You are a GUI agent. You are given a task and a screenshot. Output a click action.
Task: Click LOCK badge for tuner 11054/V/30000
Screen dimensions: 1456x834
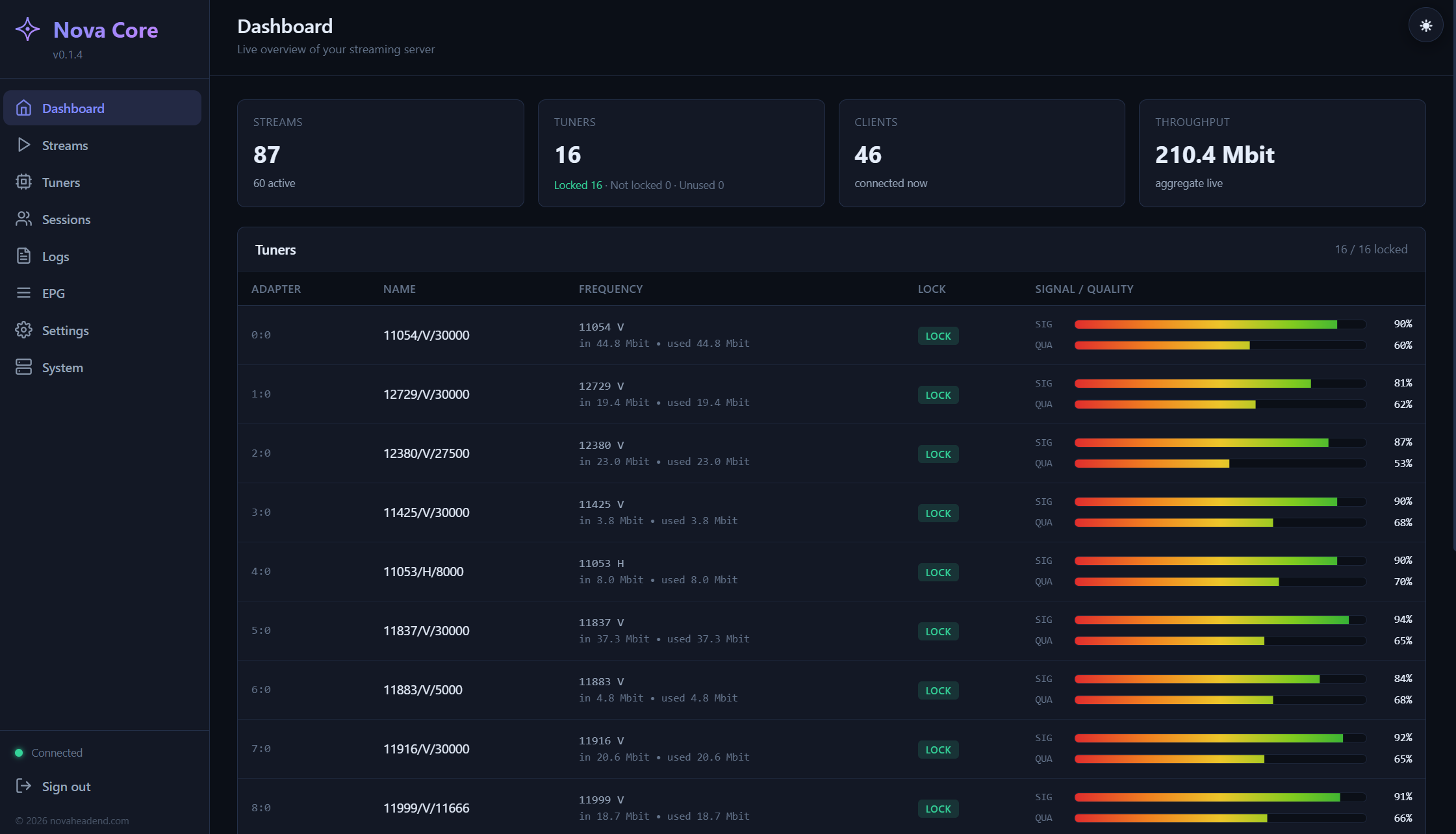pyautogui.click(x=938, y=336)
